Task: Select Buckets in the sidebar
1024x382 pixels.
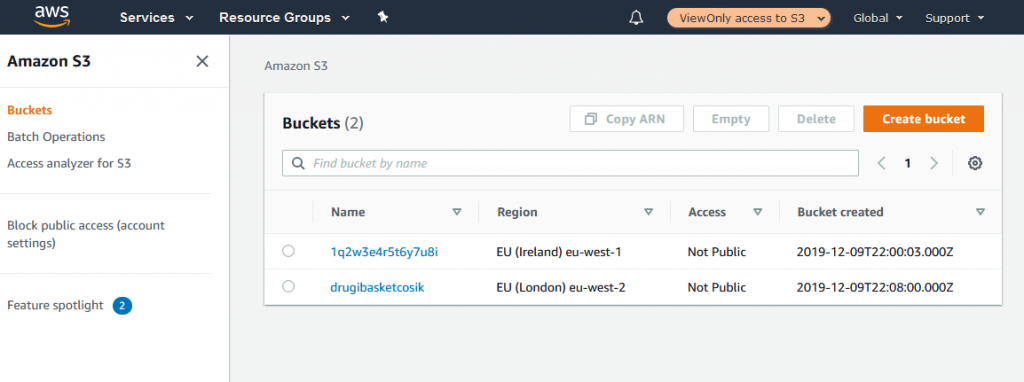Action: [x=29, y=110]
